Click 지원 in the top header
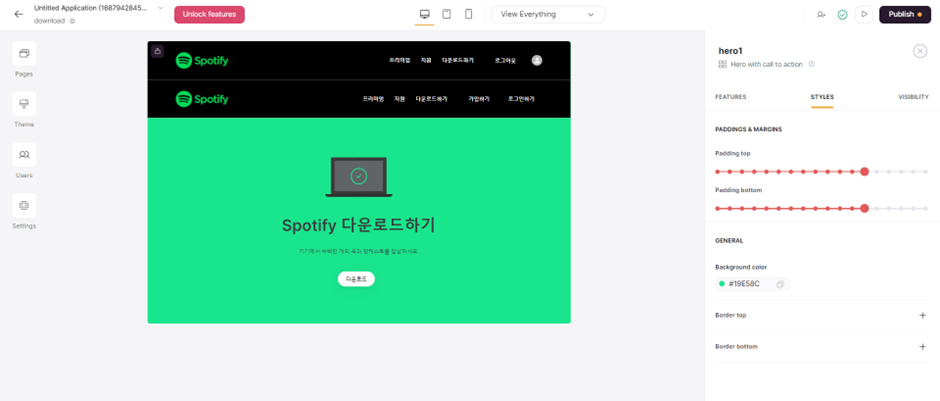This screenshot has height=401, width=940. point(426,61)
